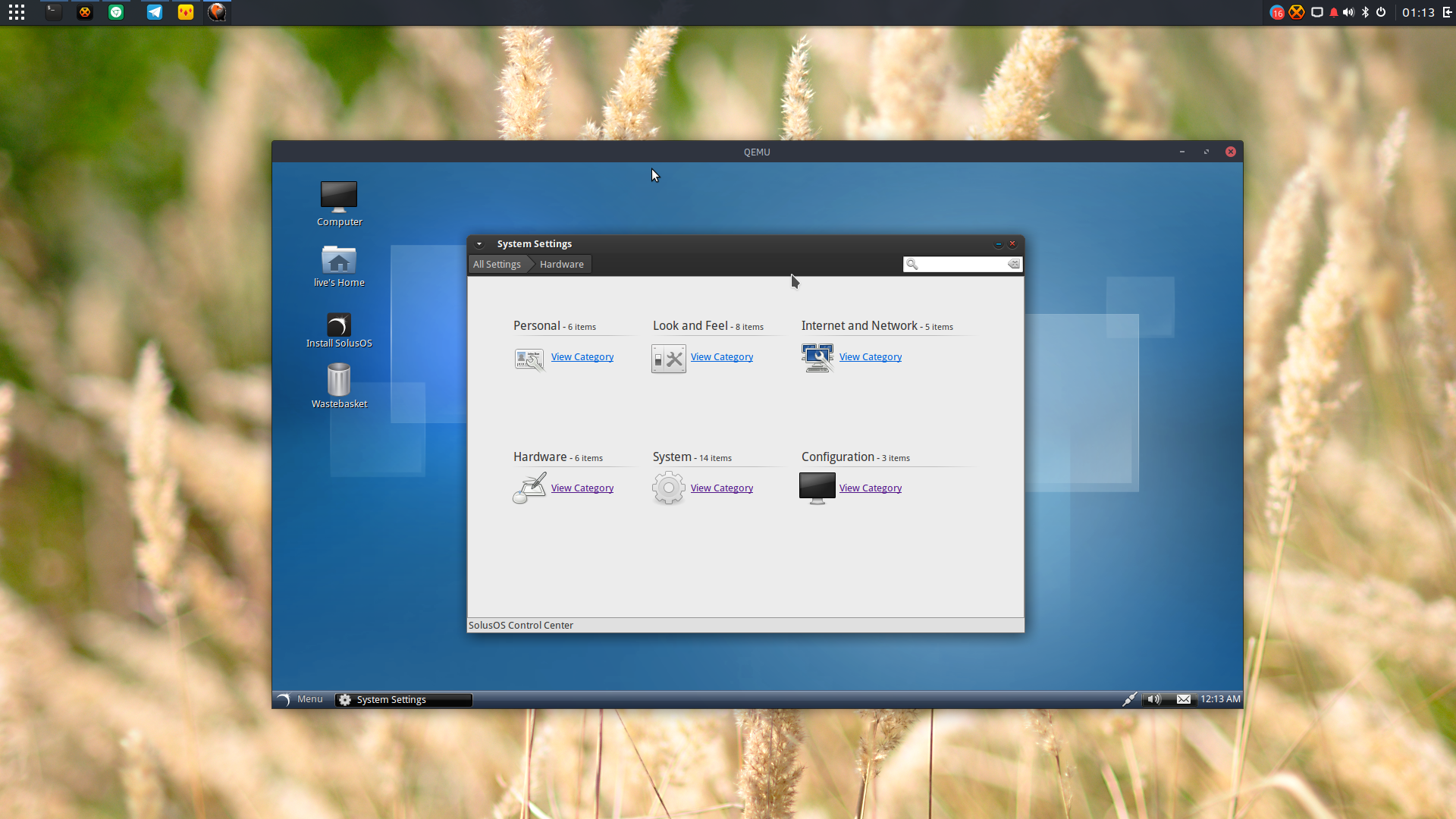Open the Internet and Network icon
The image size is (1456, 819).
tap(817, 358)
